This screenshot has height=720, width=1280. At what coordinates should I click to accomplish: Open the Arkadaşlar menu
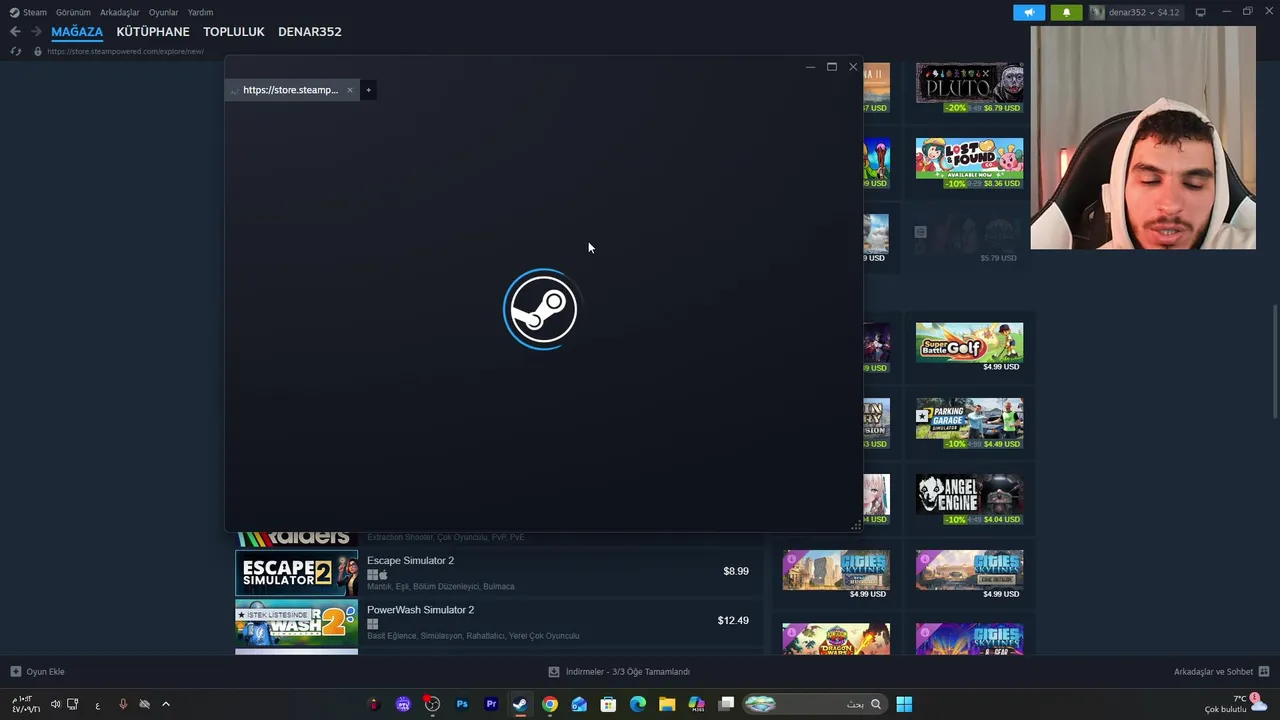click(120, 12)
